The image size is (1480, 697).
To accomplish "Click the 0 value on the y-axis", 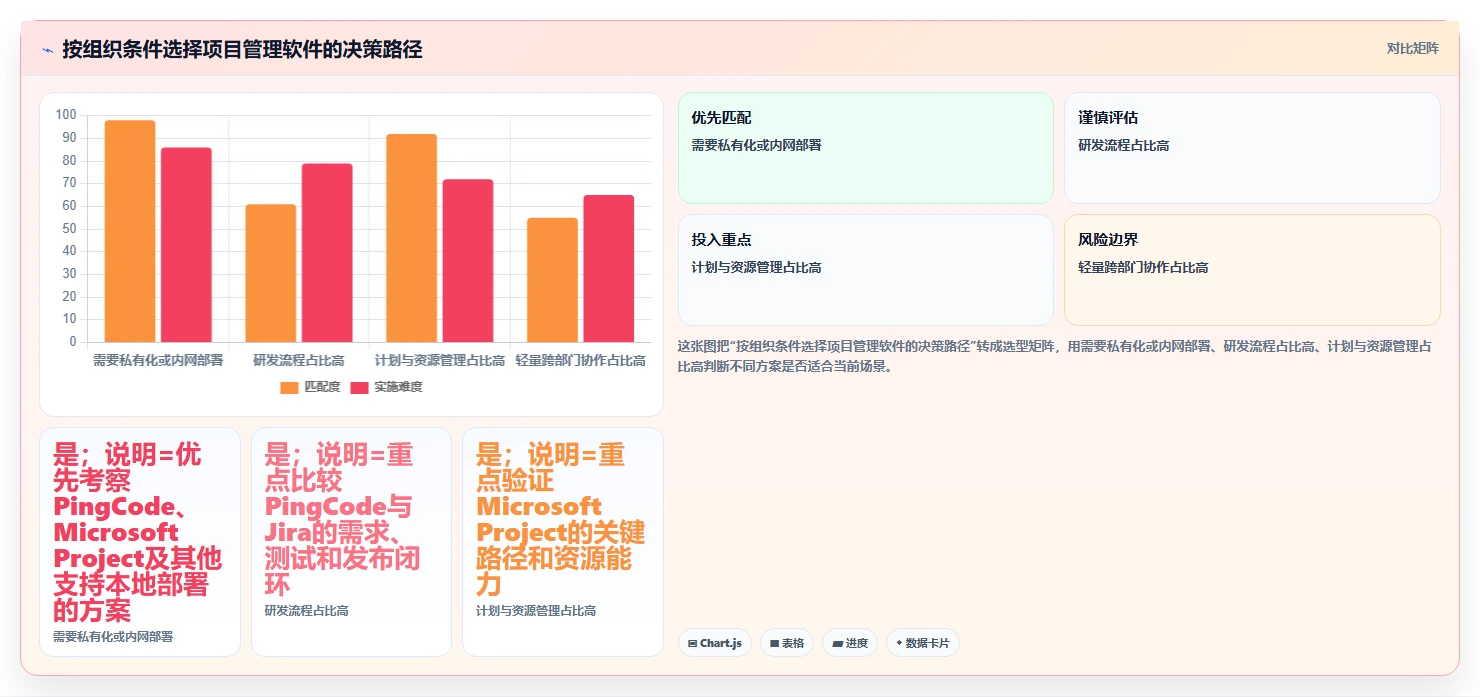I will tap(72, 341).
